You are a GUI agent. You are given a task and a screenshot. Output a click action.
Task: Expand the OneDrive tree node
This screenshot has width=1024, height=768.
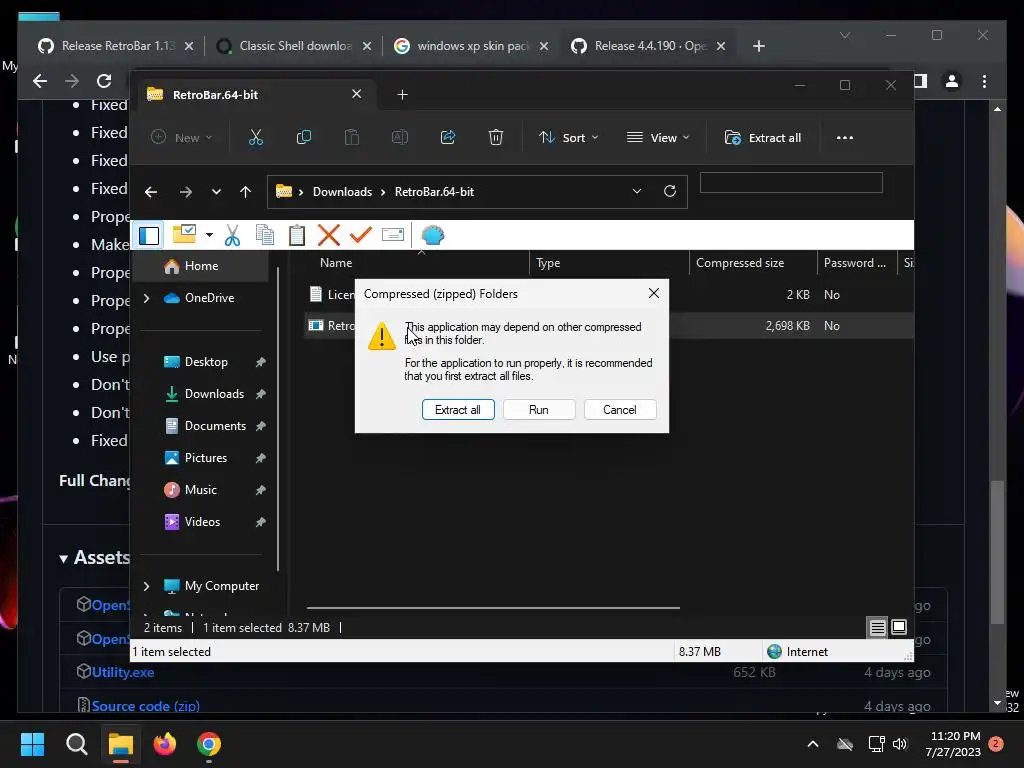click(x=146, y=298)
